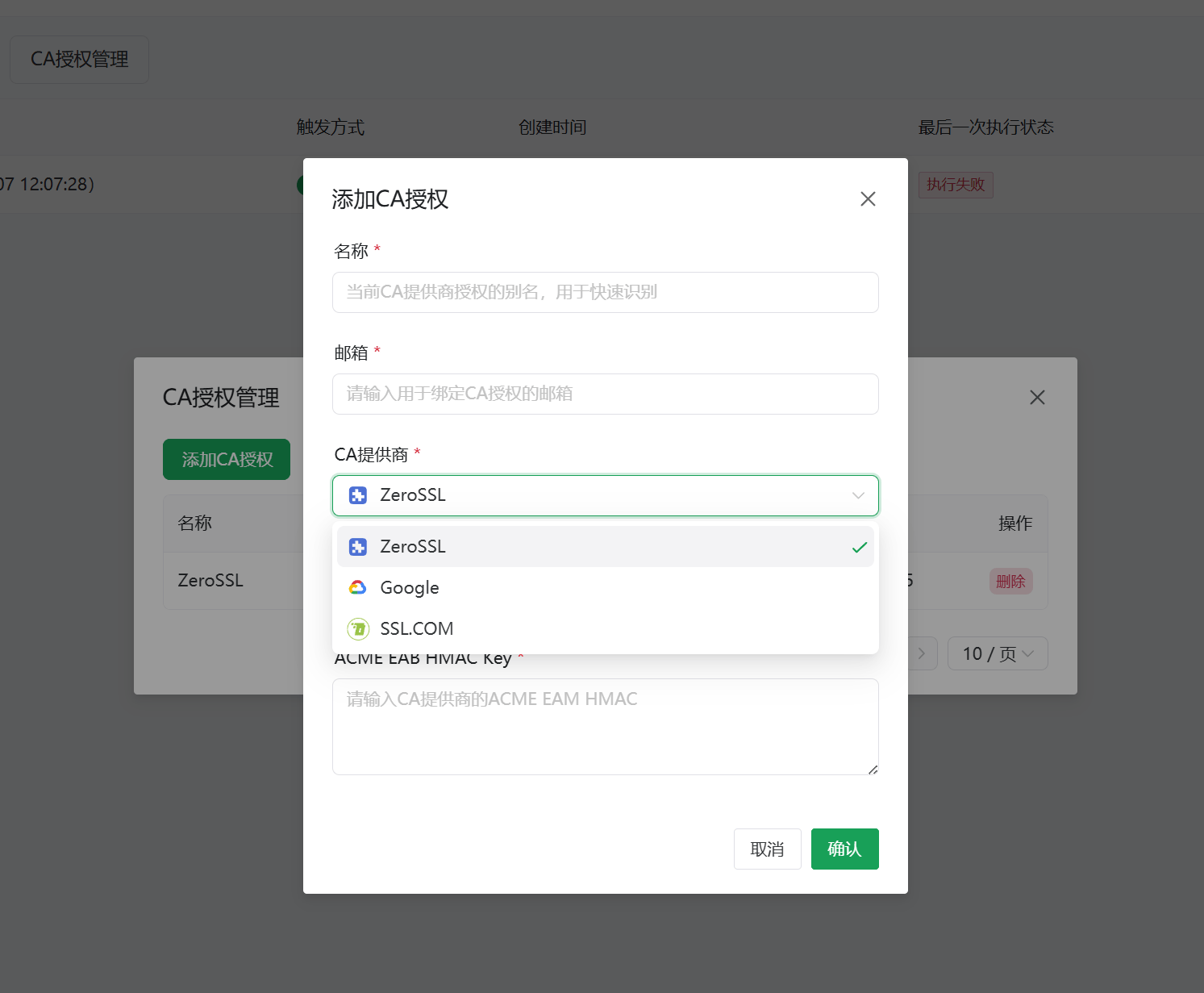Click the green checkmark beside ZeroSSL option
Viewport: 1204px width, 993px height.
coord(860,546)
